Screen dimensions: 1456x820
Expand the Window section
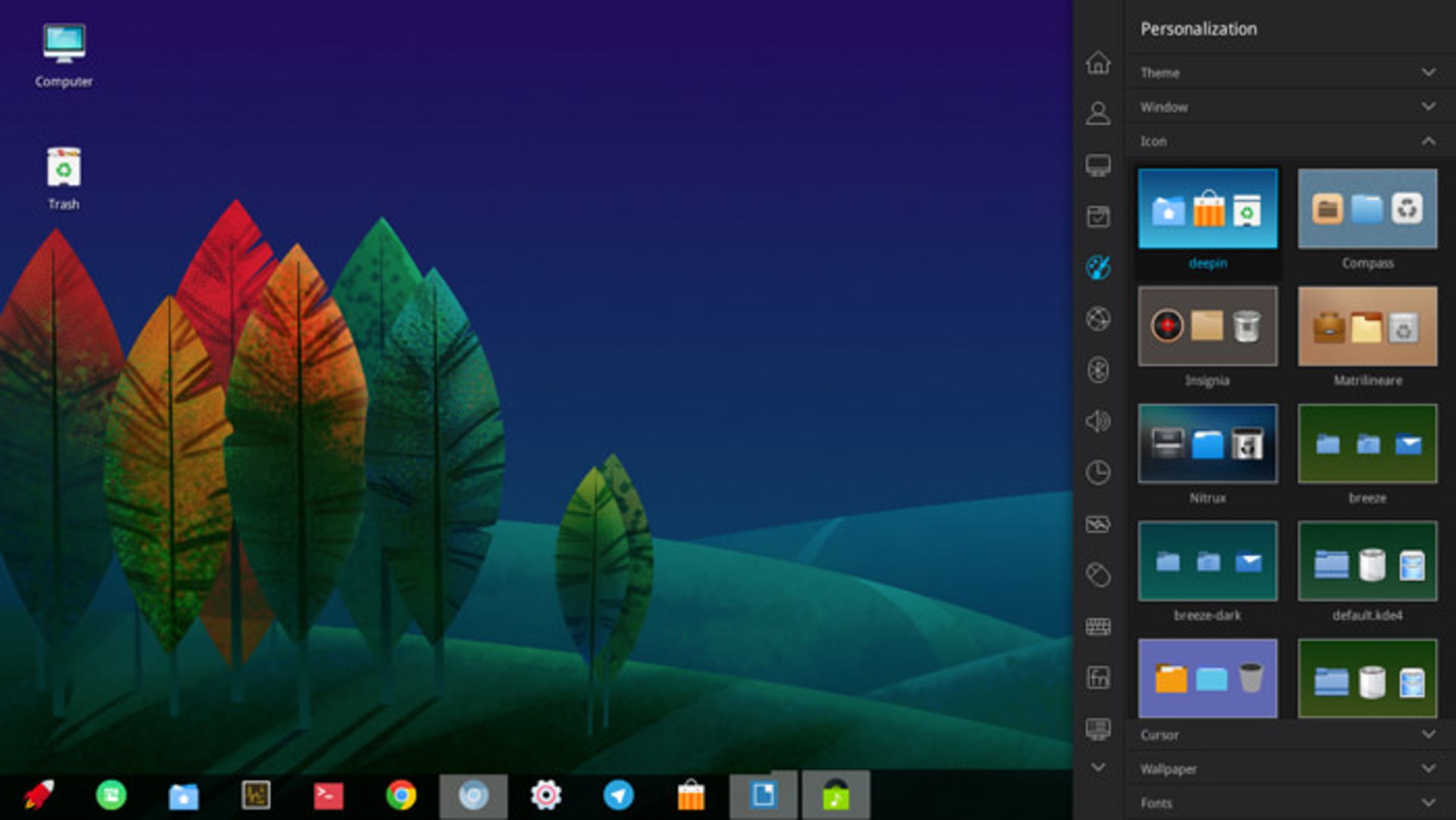click(x=1287, y=107)
